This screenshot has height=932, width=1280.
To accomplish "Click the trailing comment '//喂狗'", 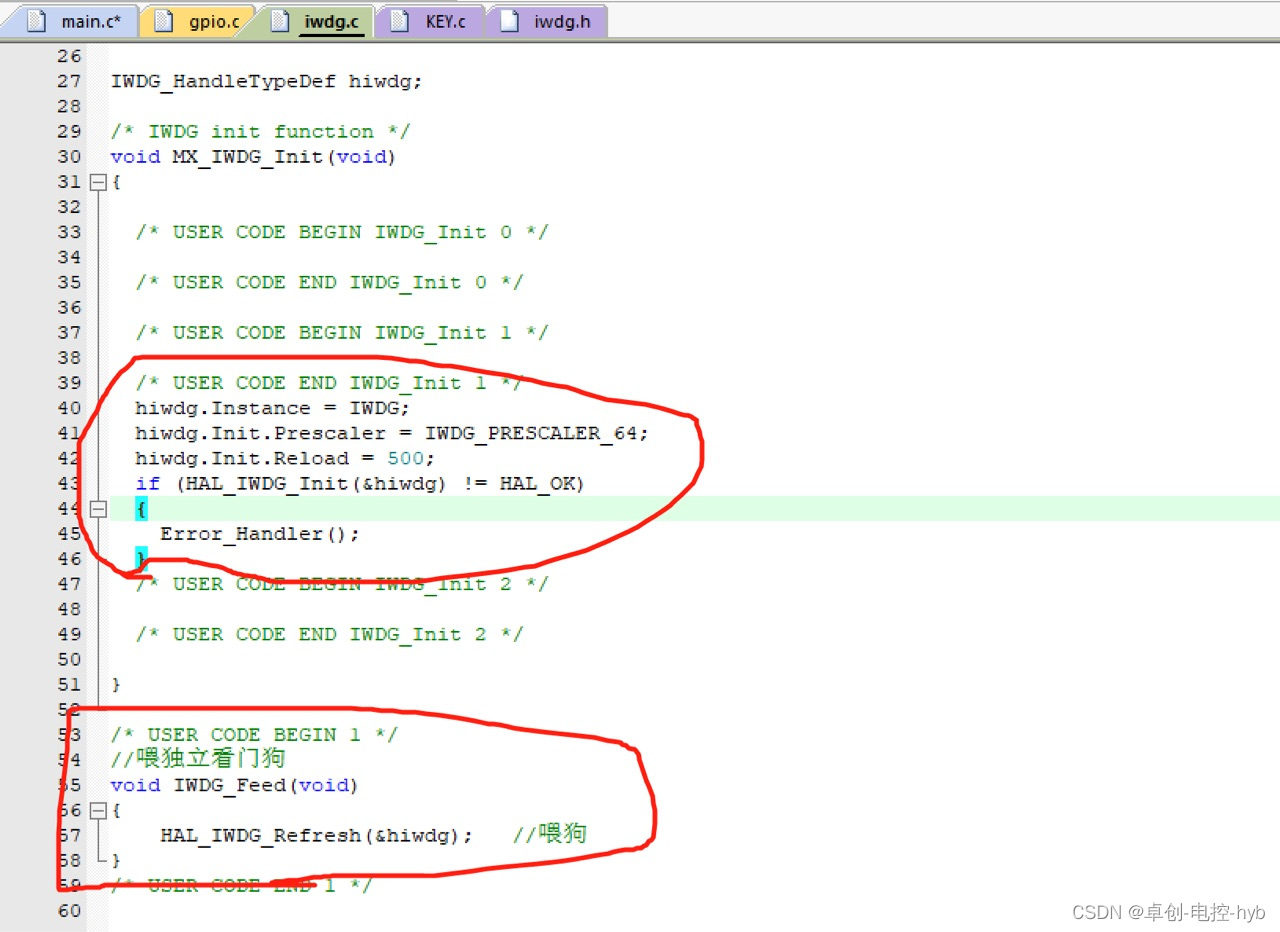I will [x=550, y=834].
